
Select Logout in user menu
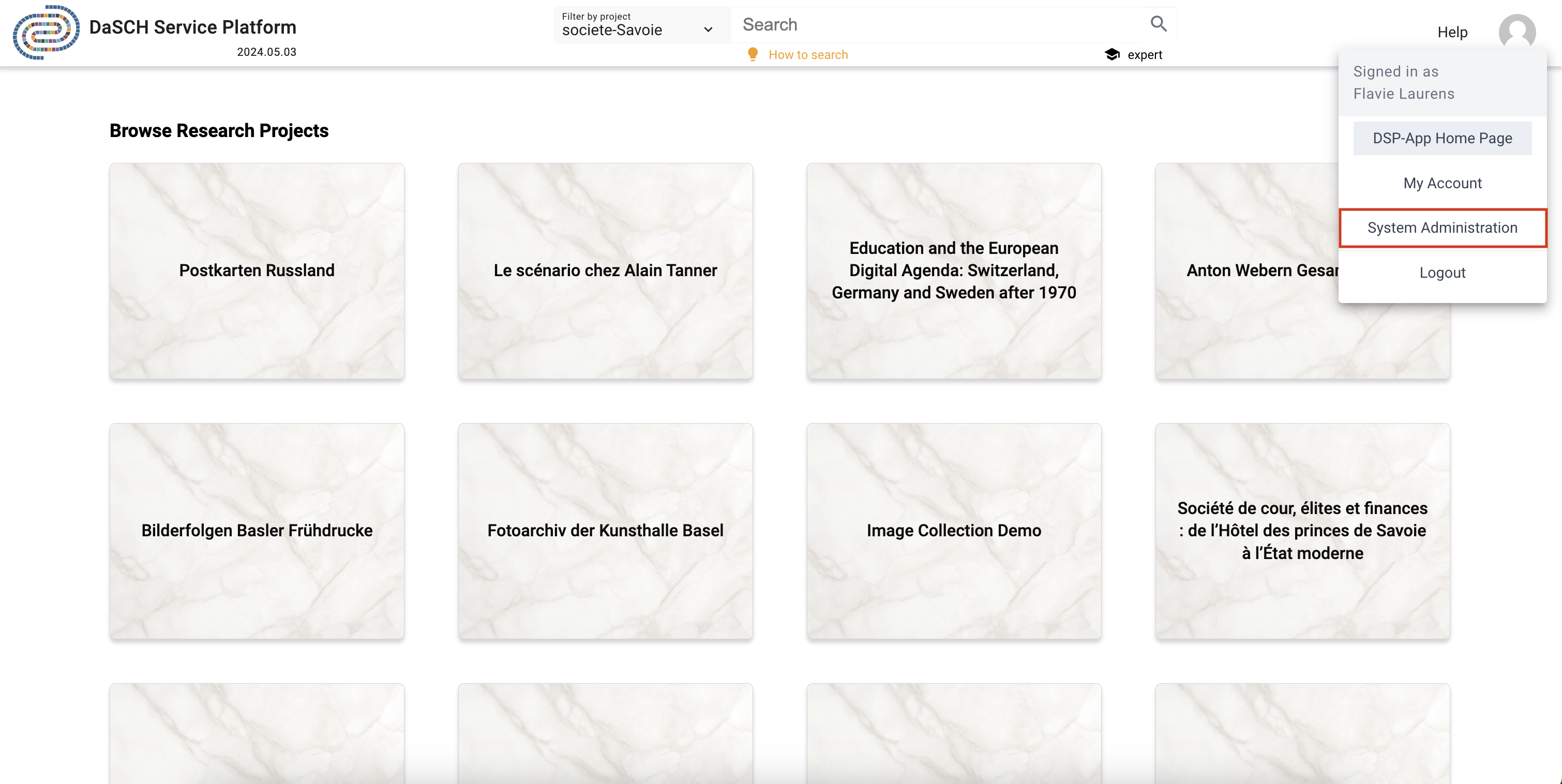pos(1442,273)
